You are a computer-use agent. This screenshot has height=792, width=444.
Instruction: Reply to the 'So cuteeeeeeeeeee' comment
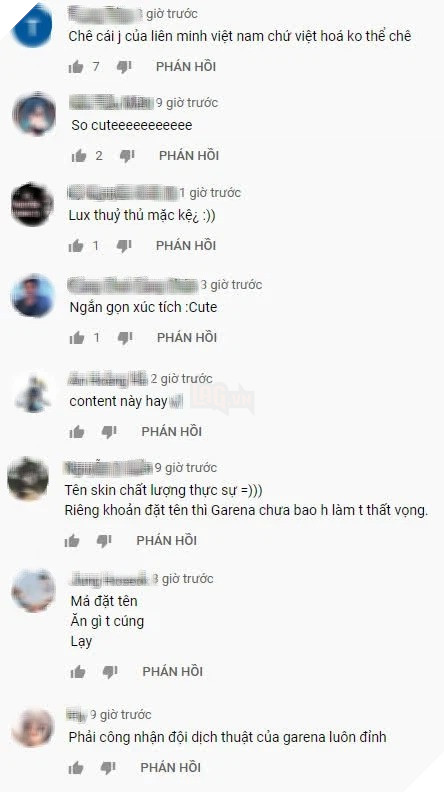189,156
